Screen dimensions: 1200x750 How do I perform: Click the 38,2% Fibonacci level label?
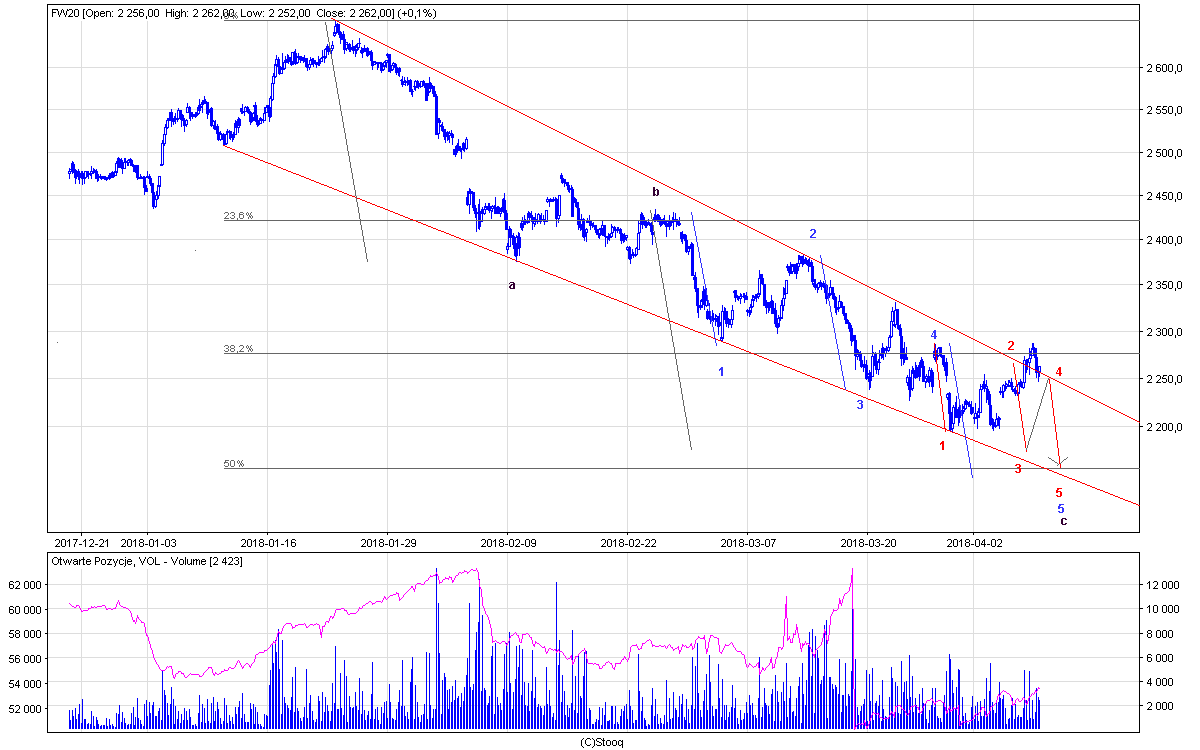[238, 349]
